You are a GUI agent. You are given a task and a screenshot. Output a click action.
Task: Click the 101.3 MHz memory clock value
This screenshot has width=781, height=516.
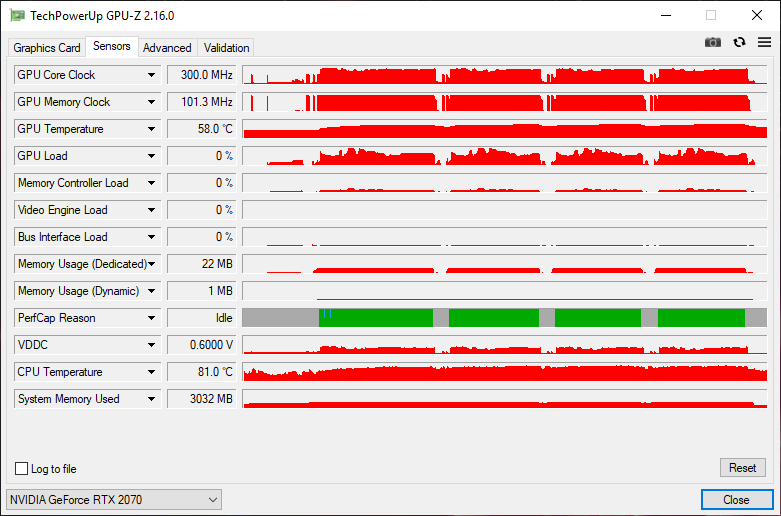coord(202,102)
